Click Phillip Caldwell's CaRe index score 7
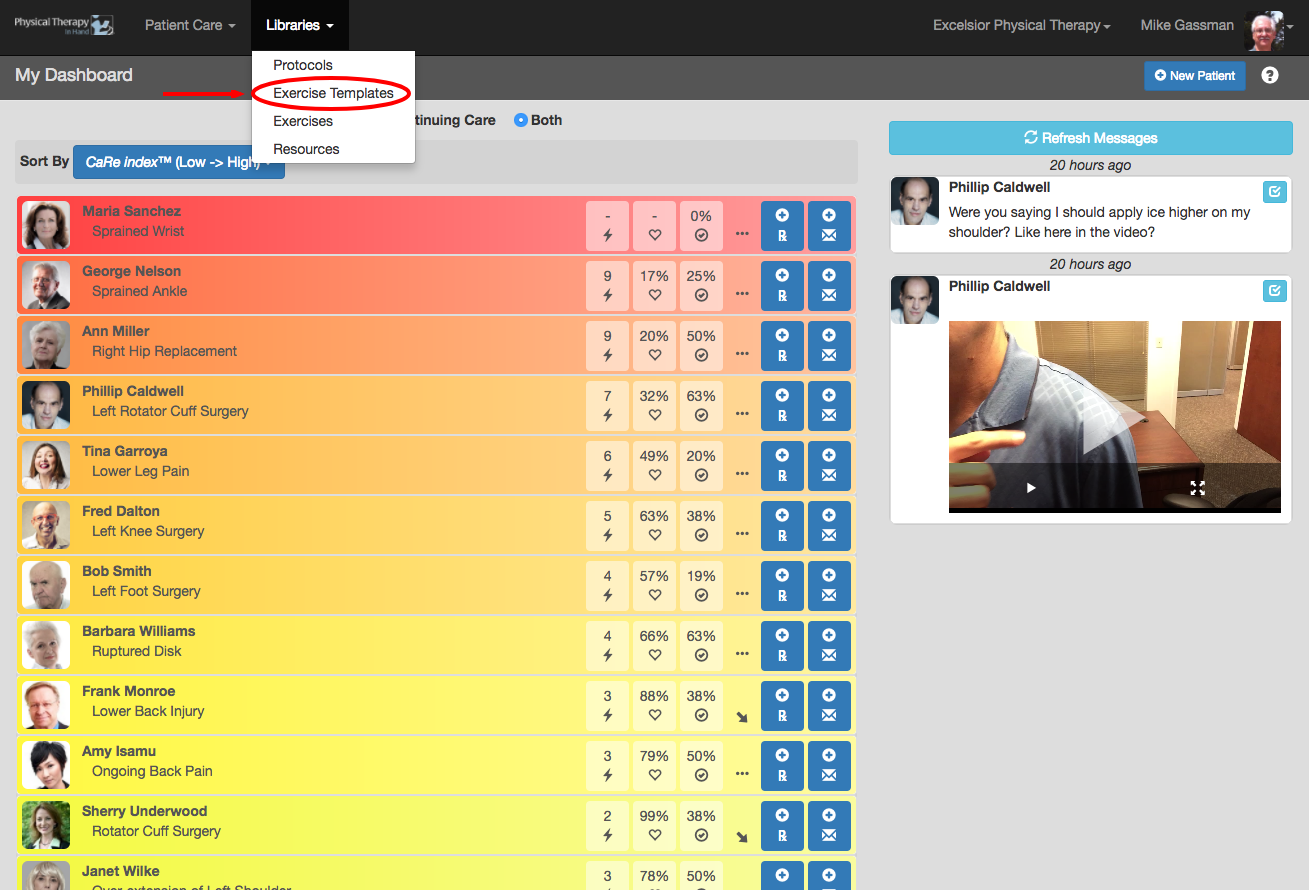Image resolution: width=1309 pixels, height=890 pixels. click(607, 396)
